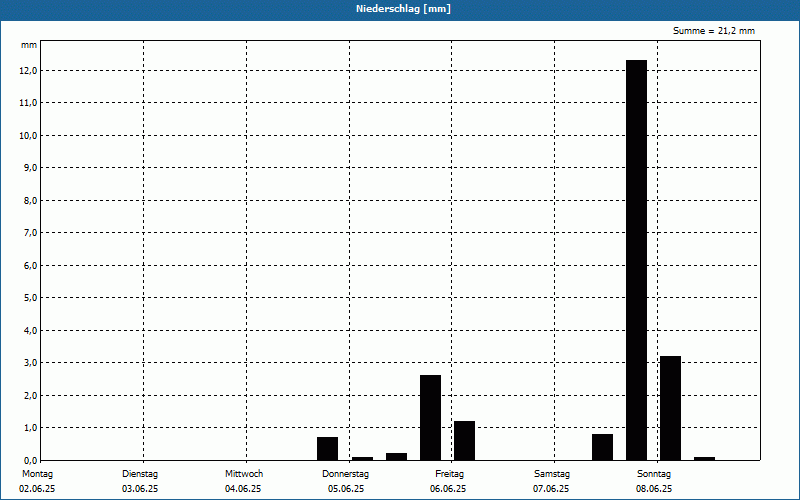This screenshot has width=800, height=500.
Task: Select the tallest bar, above 12 mm
Action: pyautogui.click(x=636, y=260)
